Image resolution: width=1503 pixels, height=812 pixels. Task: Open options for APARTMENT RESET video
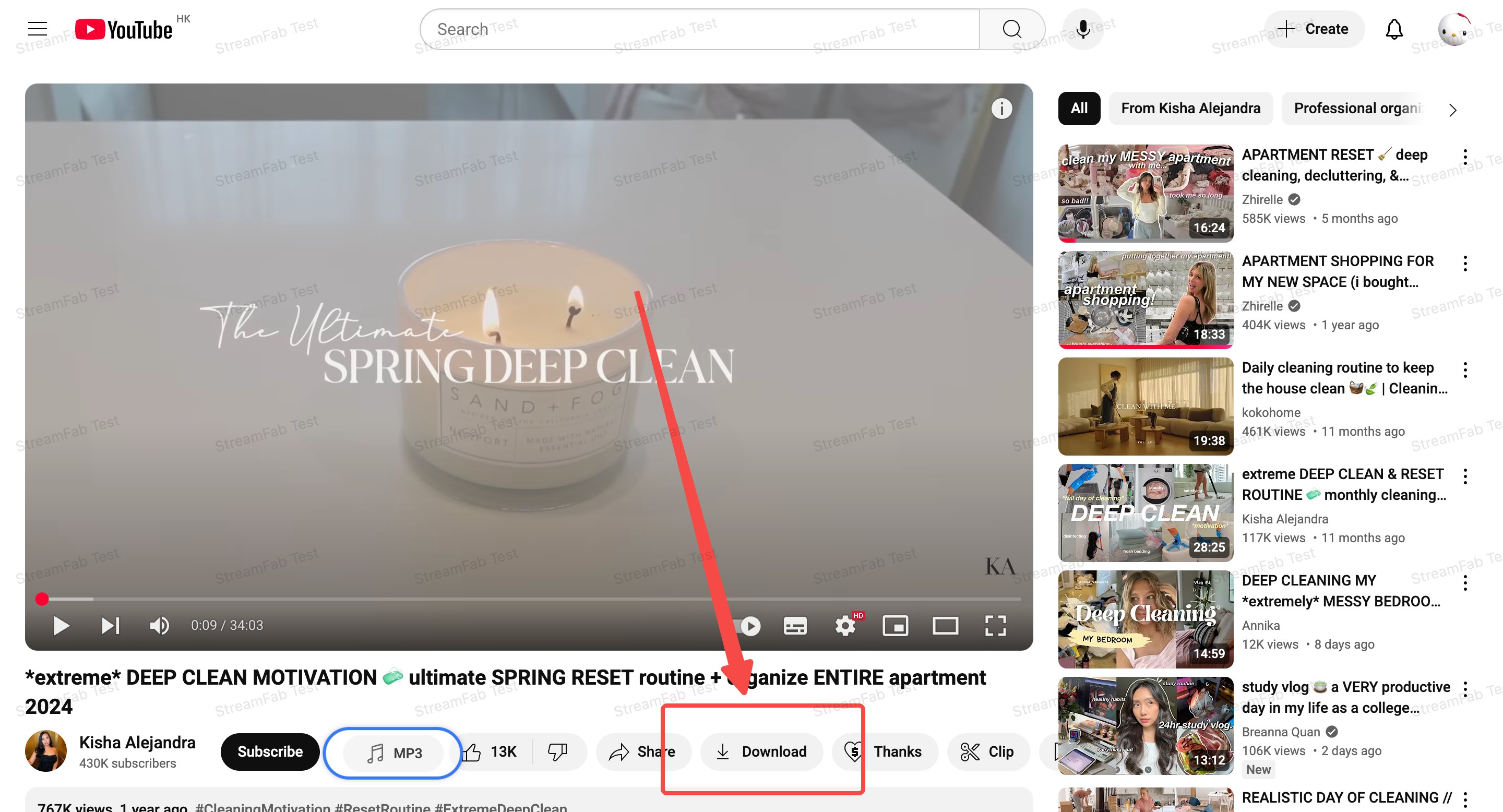[1464, 157]
